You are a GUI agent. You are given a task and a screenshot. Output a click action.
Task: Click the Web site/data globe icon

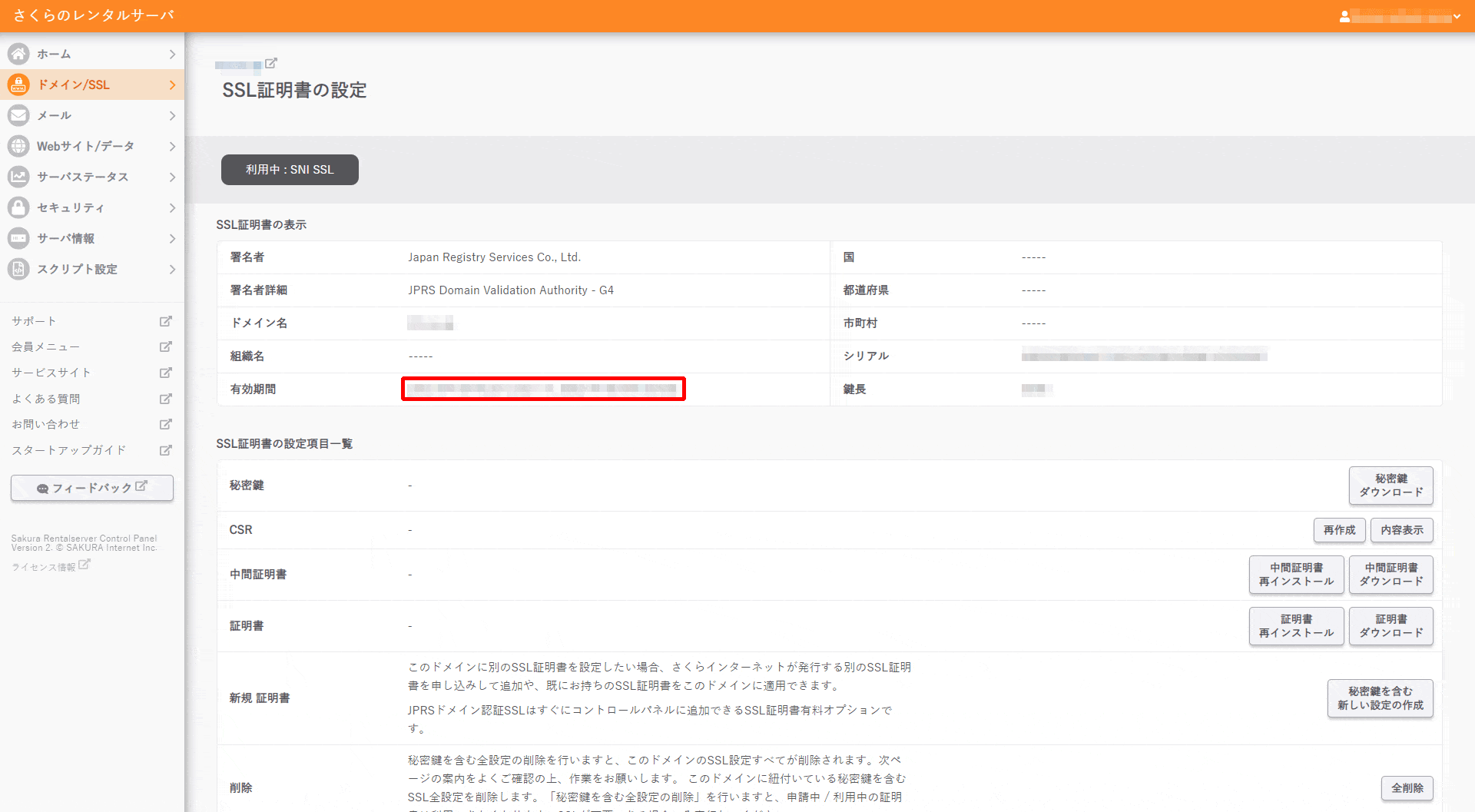tap(18, 146)
